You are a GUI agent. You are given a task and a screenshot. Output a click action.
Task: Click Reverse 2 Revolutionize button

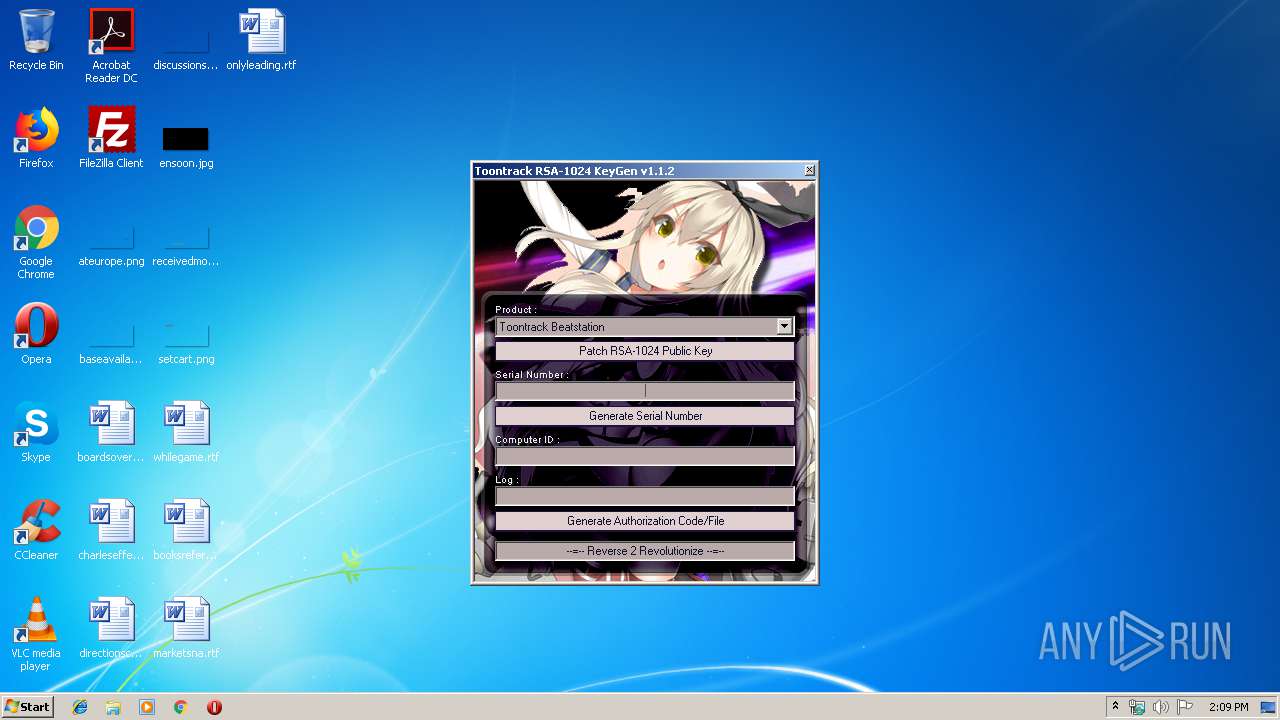(645, 551)
